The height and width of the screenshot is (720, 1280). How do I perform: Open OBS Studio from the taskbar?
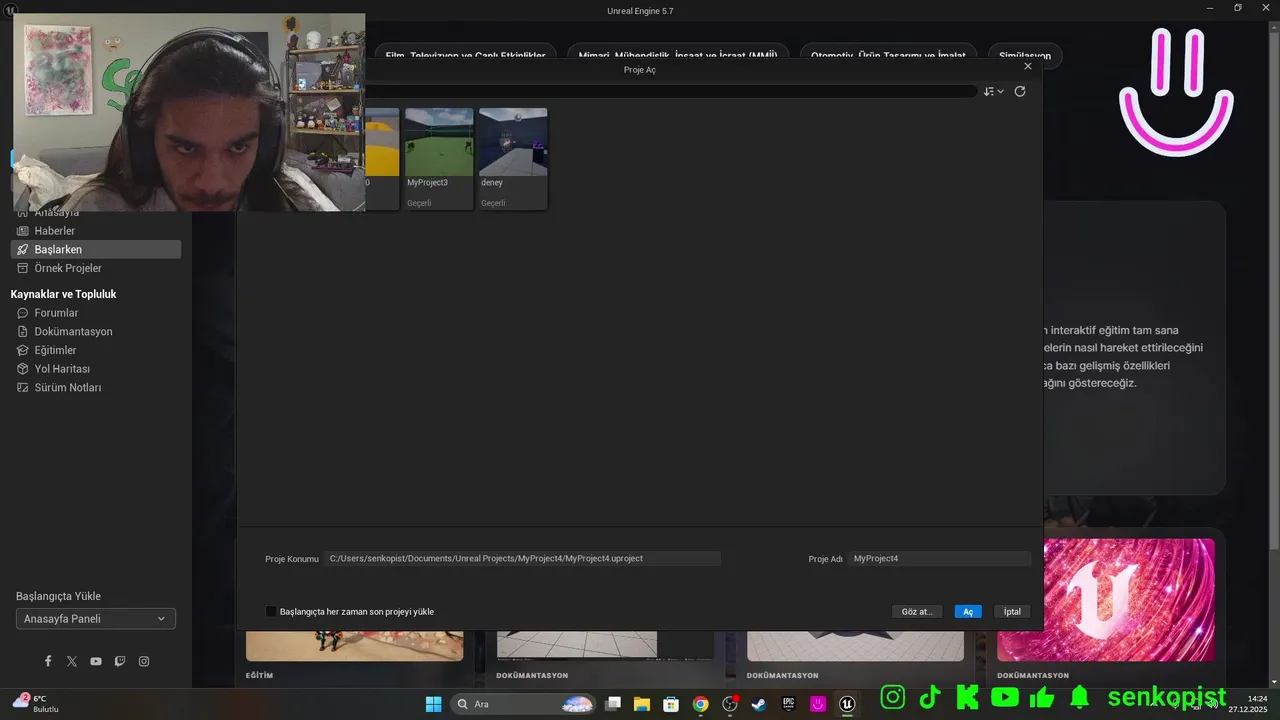tap(730, 704)
